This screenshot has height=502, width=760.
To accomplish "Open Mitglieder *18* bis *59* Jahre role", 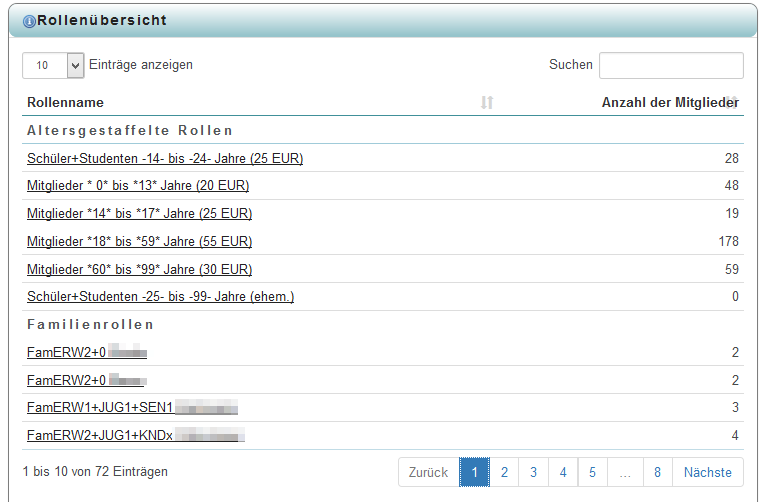I will pos(139,241).
